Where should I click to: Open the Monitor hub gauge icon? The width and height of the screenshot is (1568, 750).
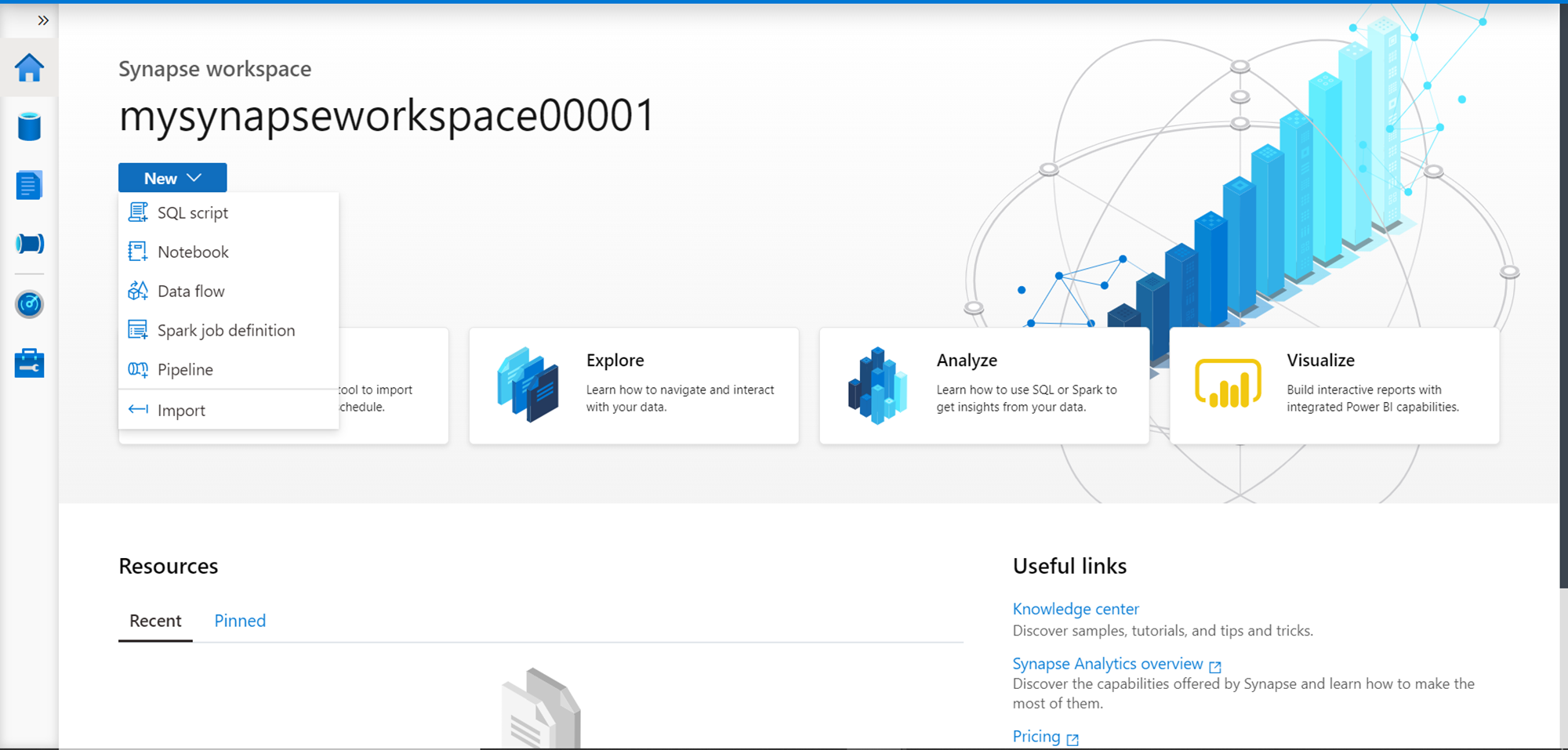[29, 304]
